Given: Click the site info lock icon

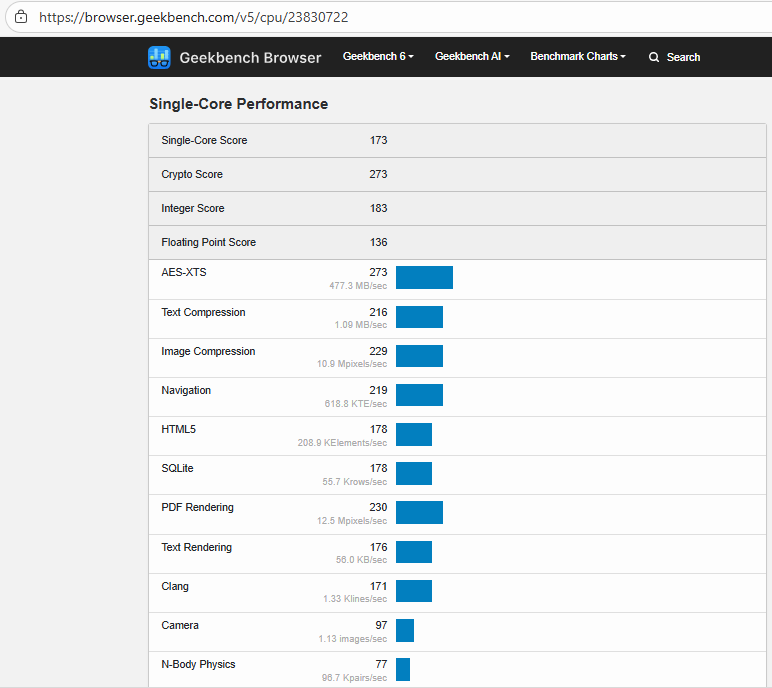Looking at the screenshot, I should pyautogui.click(x=21, y=17).
